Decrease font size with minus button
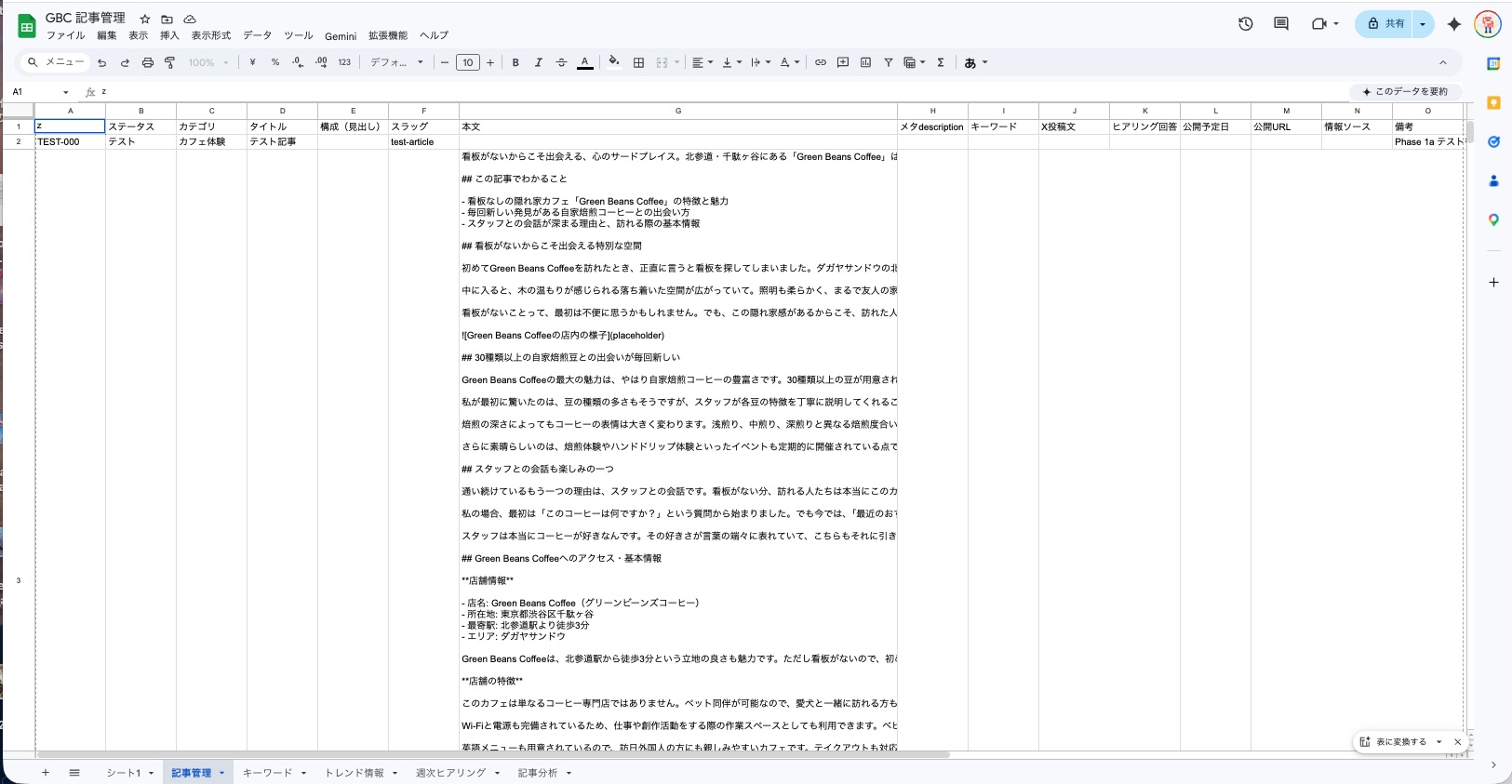 (x=445, y=62)
